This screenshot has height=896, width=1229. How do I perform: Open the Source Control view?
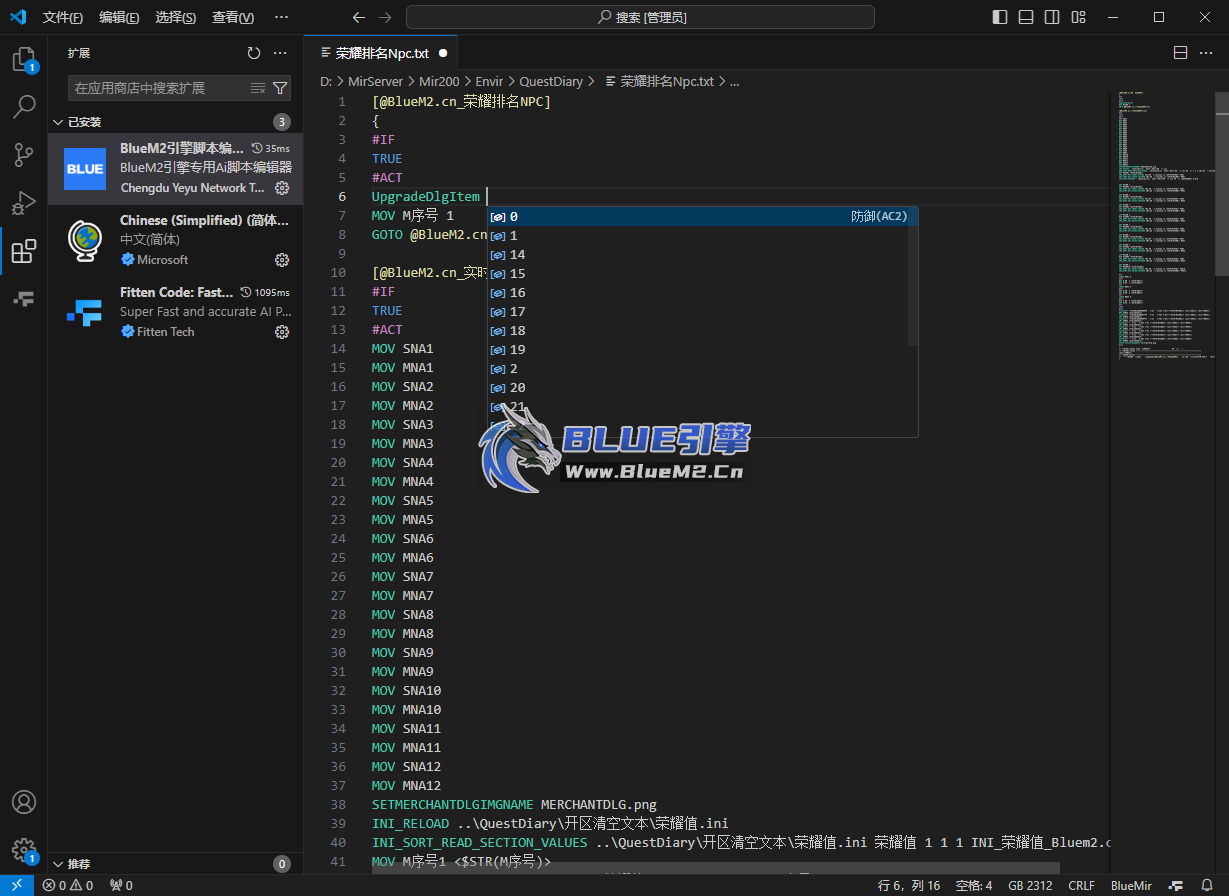[x=24, y=155]
